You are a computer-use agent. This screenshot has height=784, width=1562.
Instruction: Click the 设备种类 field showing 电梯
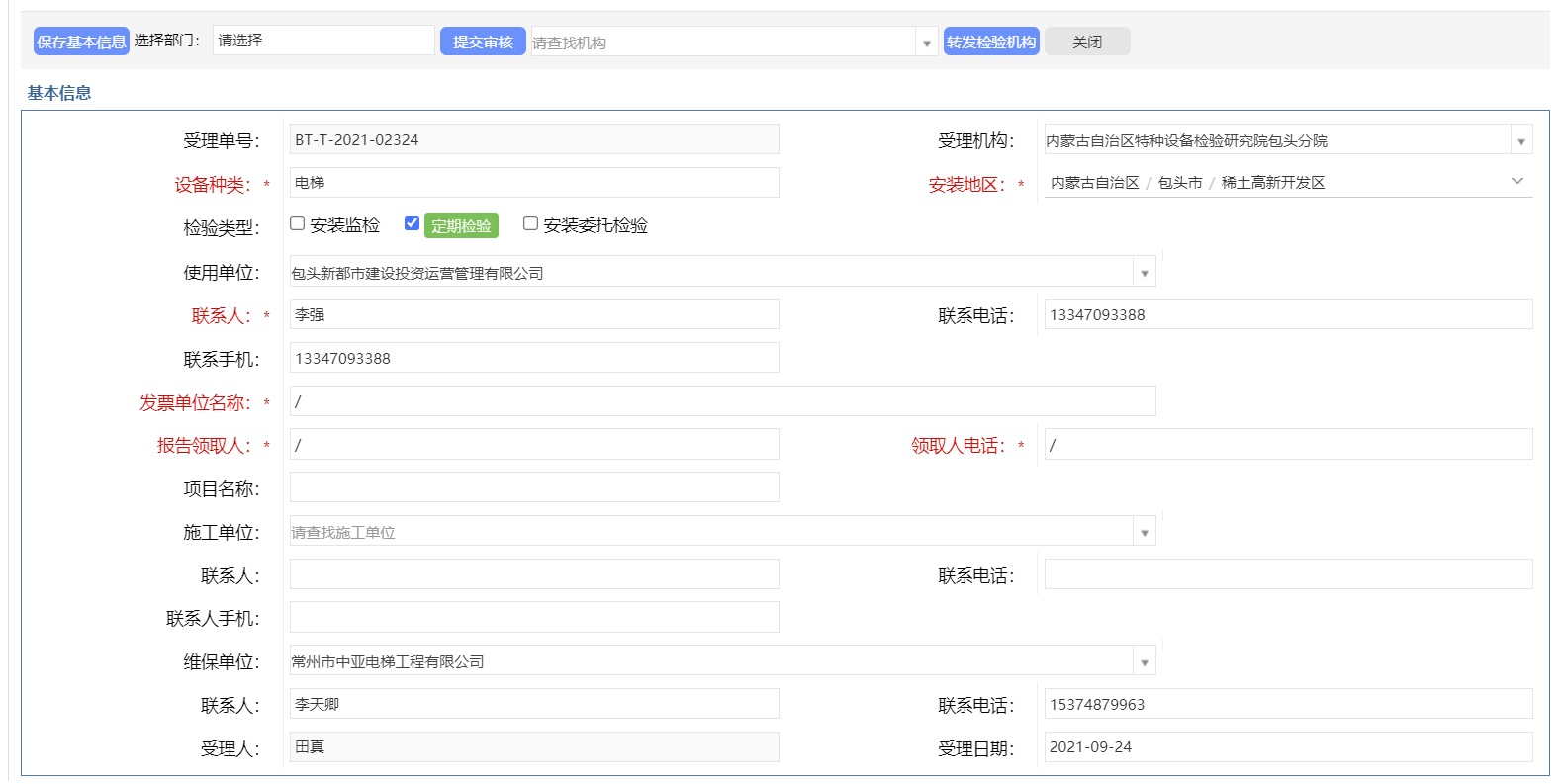534,183
